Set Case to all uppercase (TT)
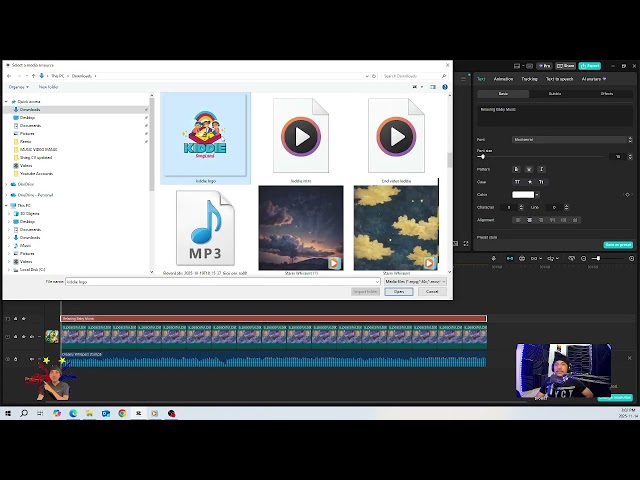The width and height of the screenshot is (640, 480). (517, 182)
